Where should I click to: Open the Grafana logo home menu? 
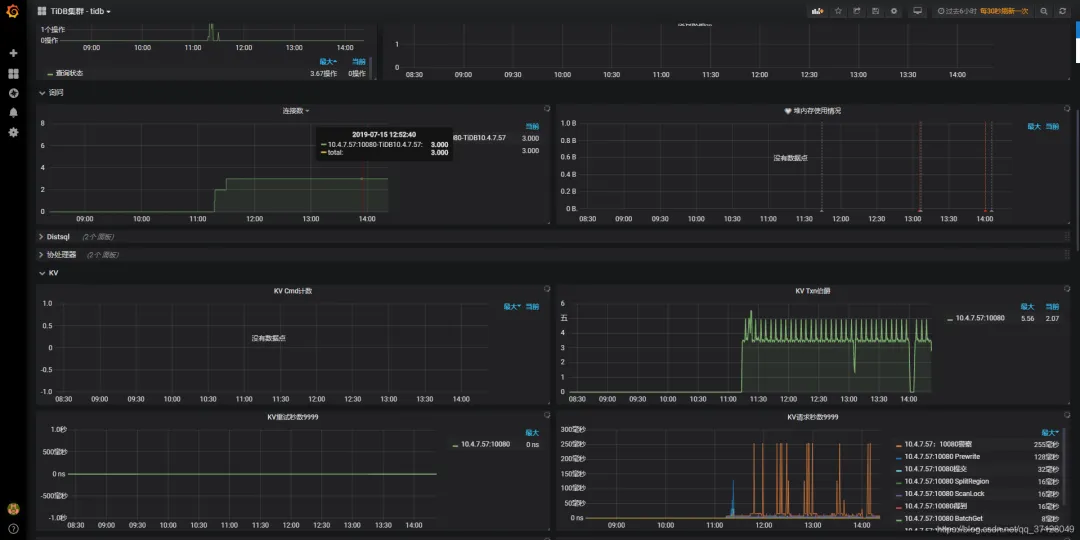click(13, 11)
